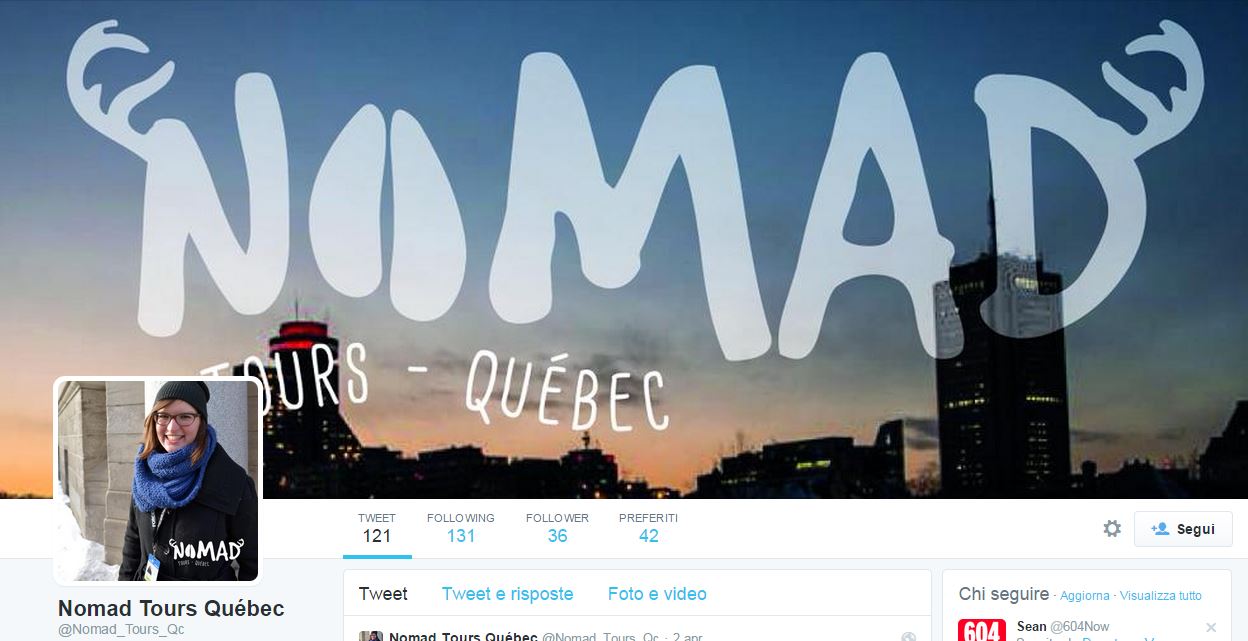
Task: Click the small avatar in first tweet
Action: [371, 636]
